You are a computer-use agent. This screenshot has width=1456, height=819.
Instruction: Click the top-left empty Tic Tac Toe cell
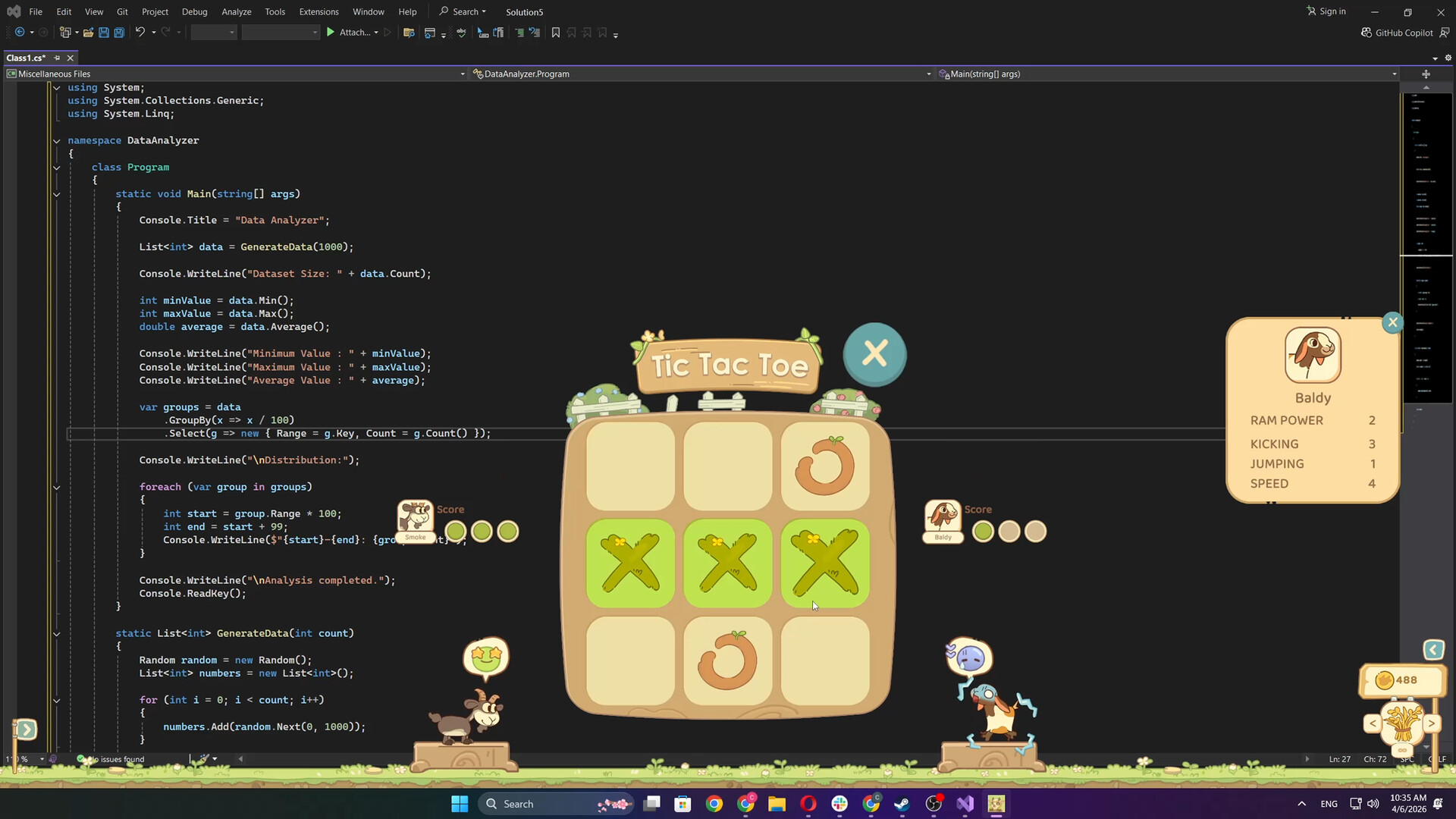(630, 466)
